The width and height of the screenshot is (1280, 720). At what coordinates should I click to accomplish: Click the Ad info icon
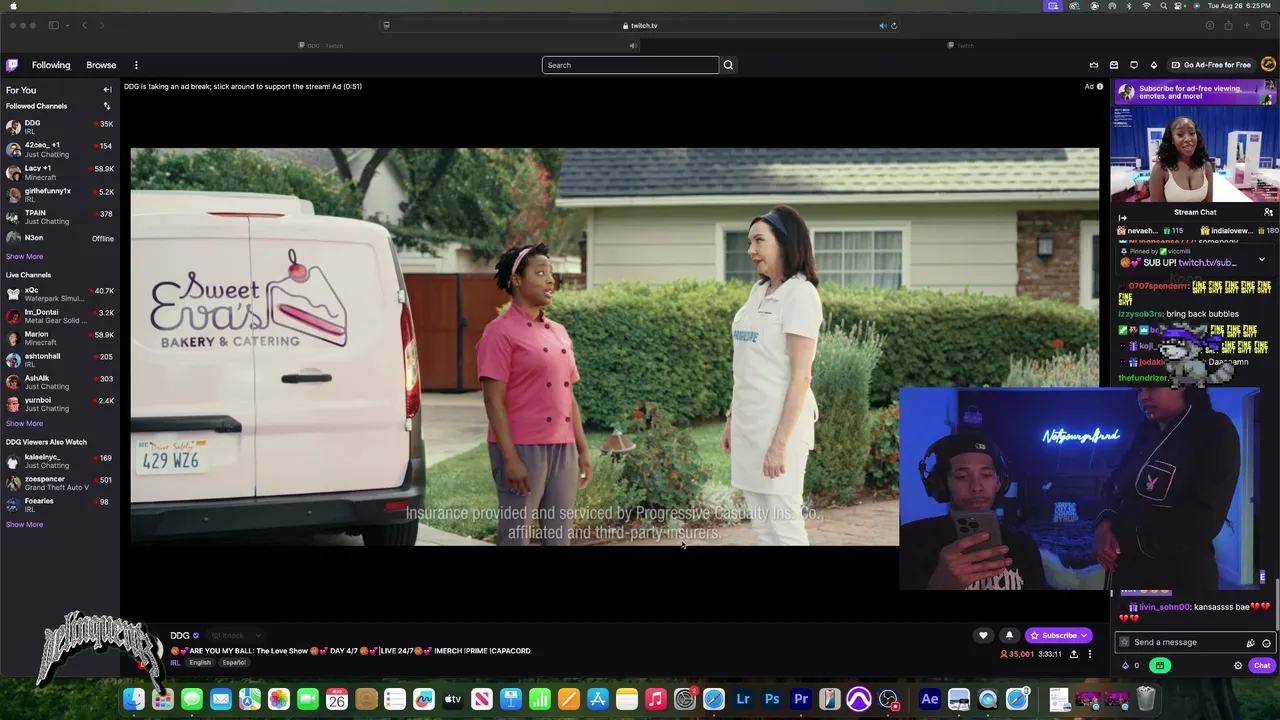1100,86
